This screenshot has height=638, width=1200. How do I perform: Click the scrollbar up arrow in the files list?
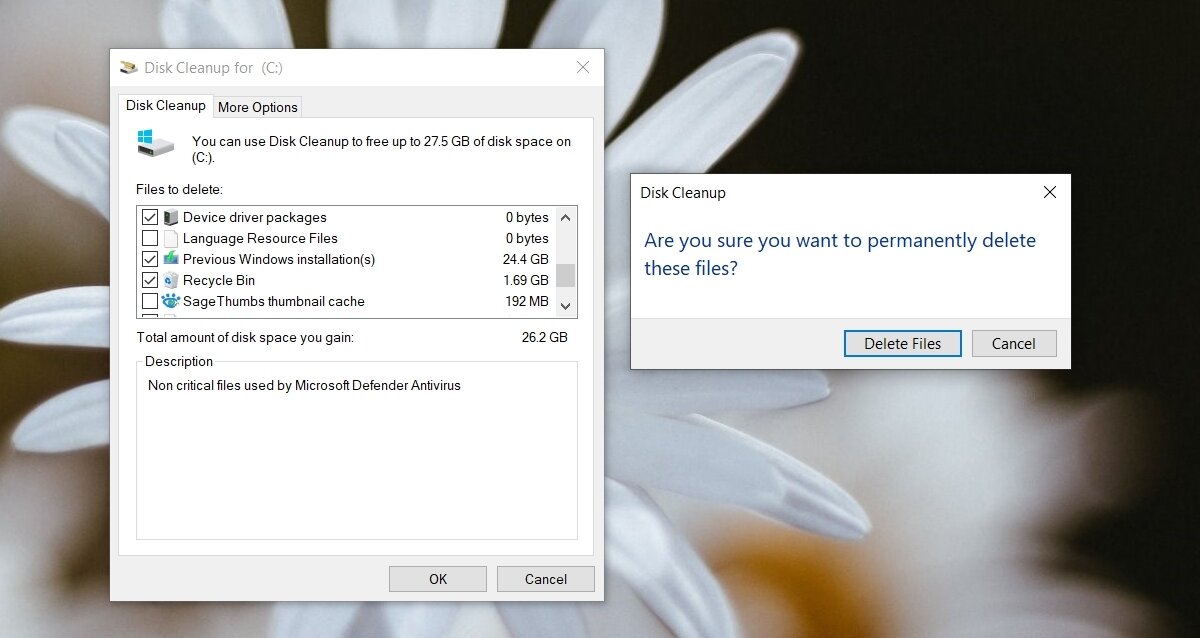(565, 217)
